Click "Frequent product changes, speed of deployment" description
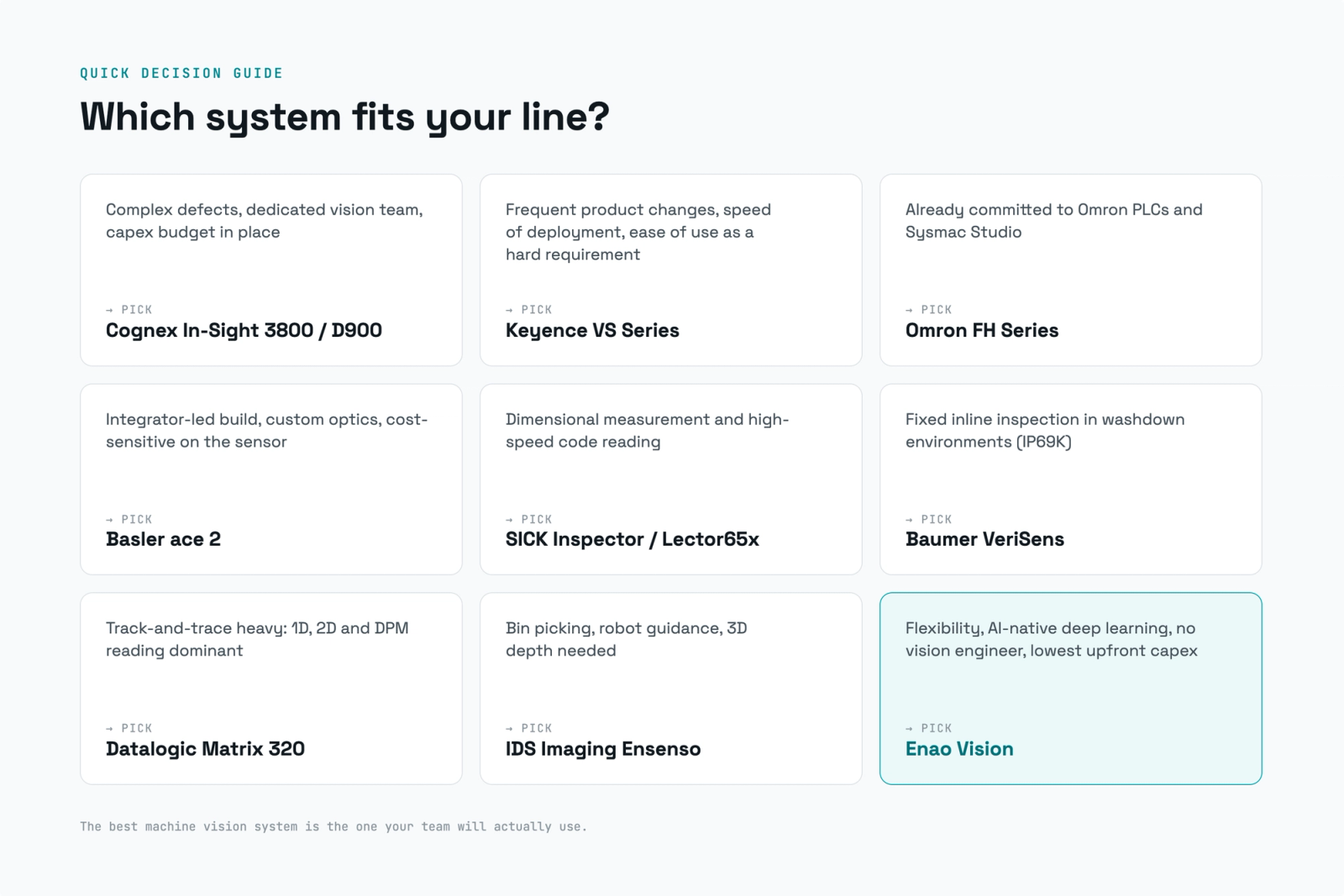The image size is (1344, 896). tap(638, 232)
